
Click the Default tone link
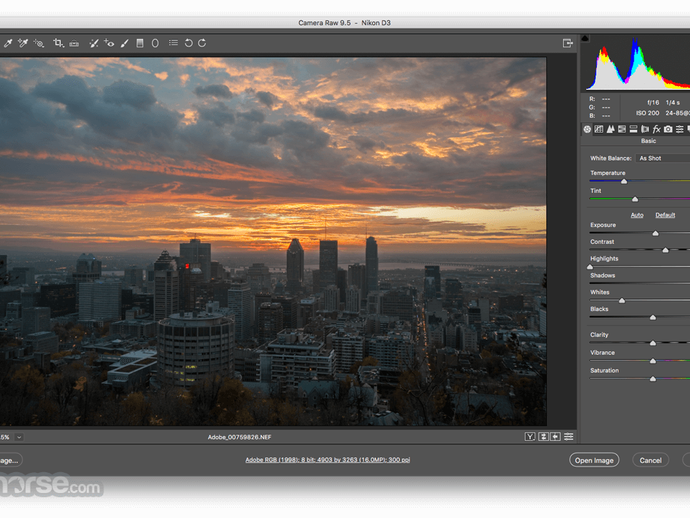pos(665,215)
